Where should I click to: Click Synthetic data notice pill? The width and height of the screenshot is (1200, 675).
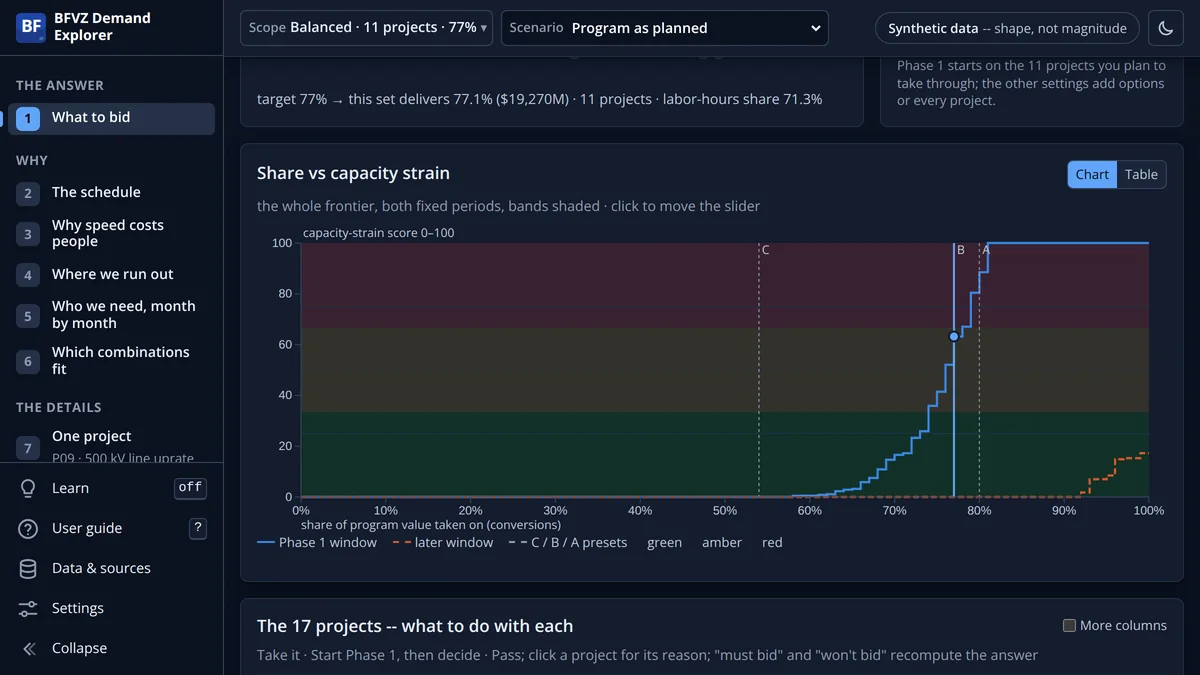point(1007,28)
